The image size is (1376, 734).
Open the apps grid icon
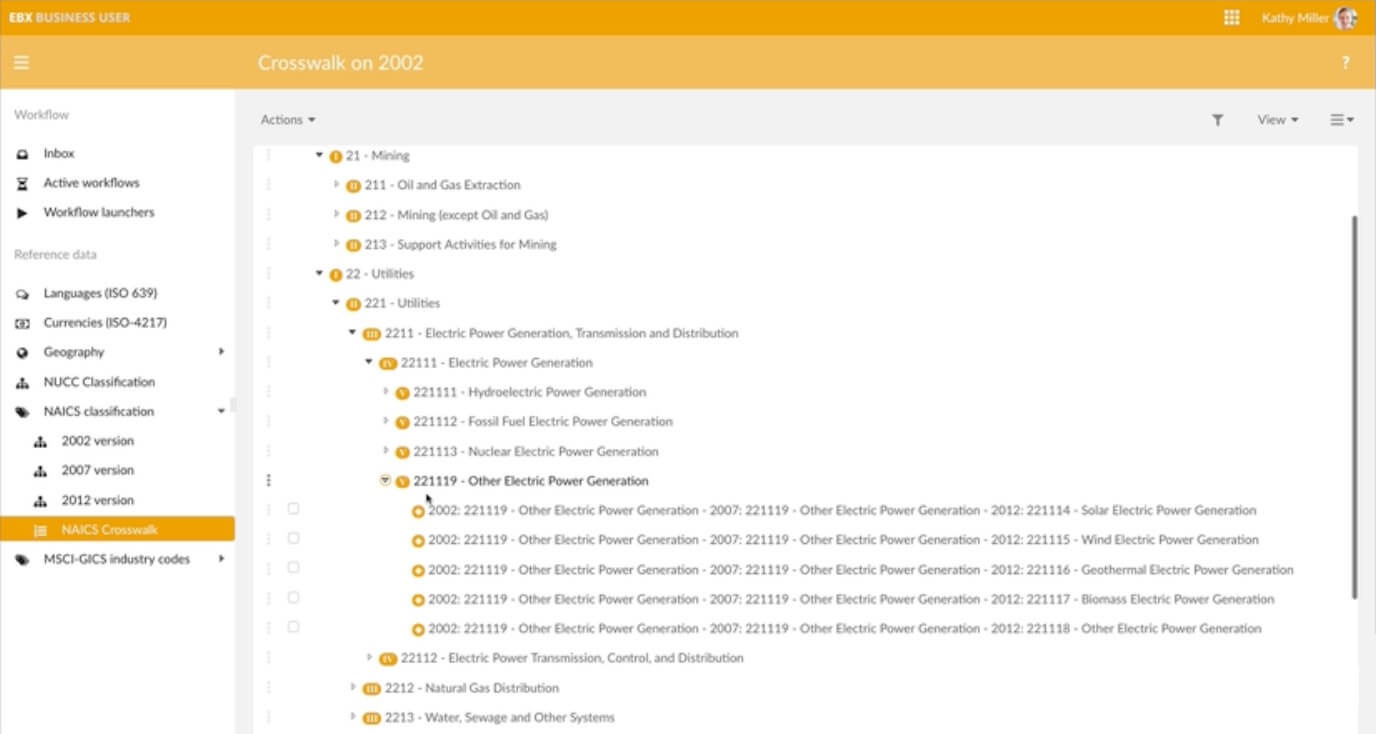[1232, 17]
